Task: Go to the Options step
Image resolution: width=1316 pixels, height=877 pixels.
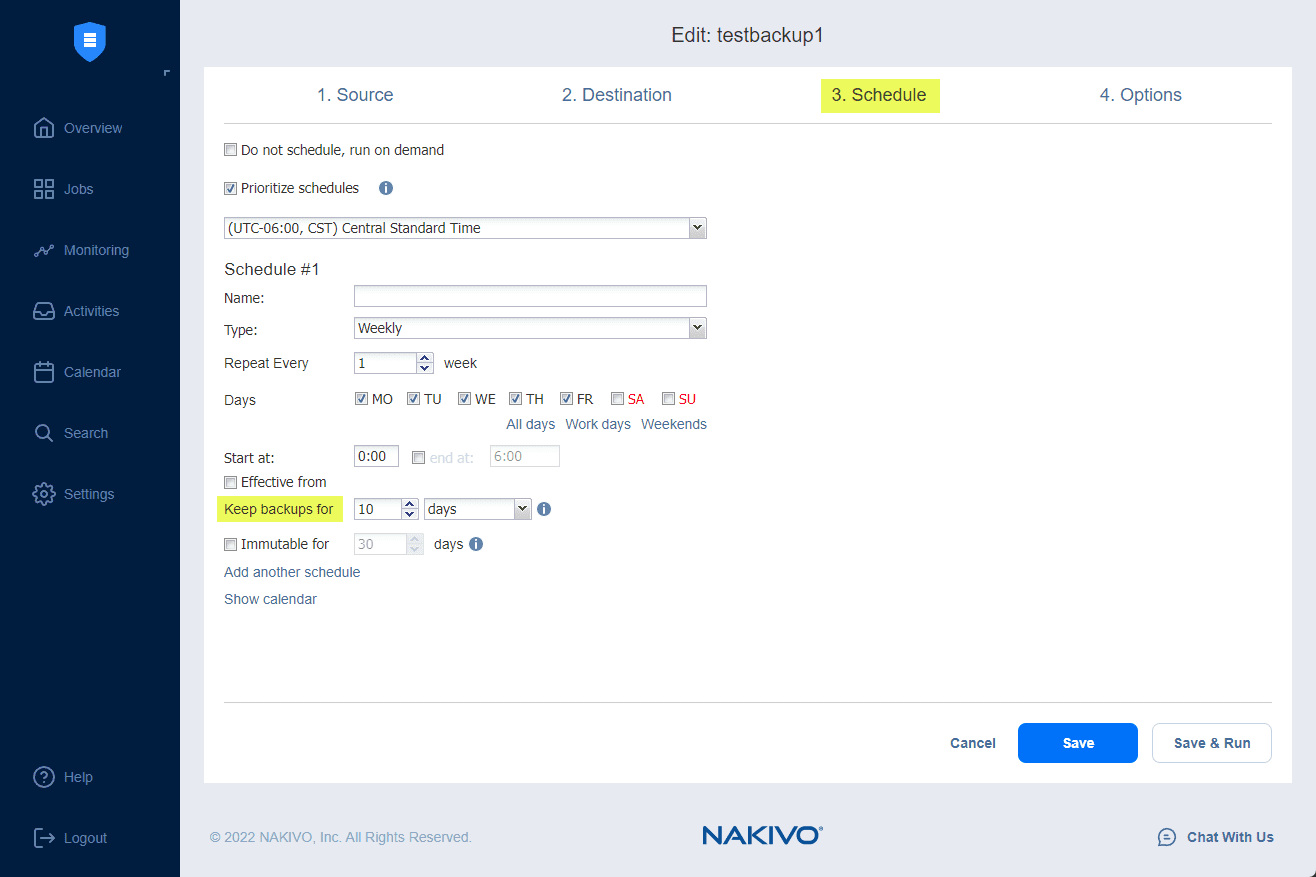Action: tap(1140, 95)
